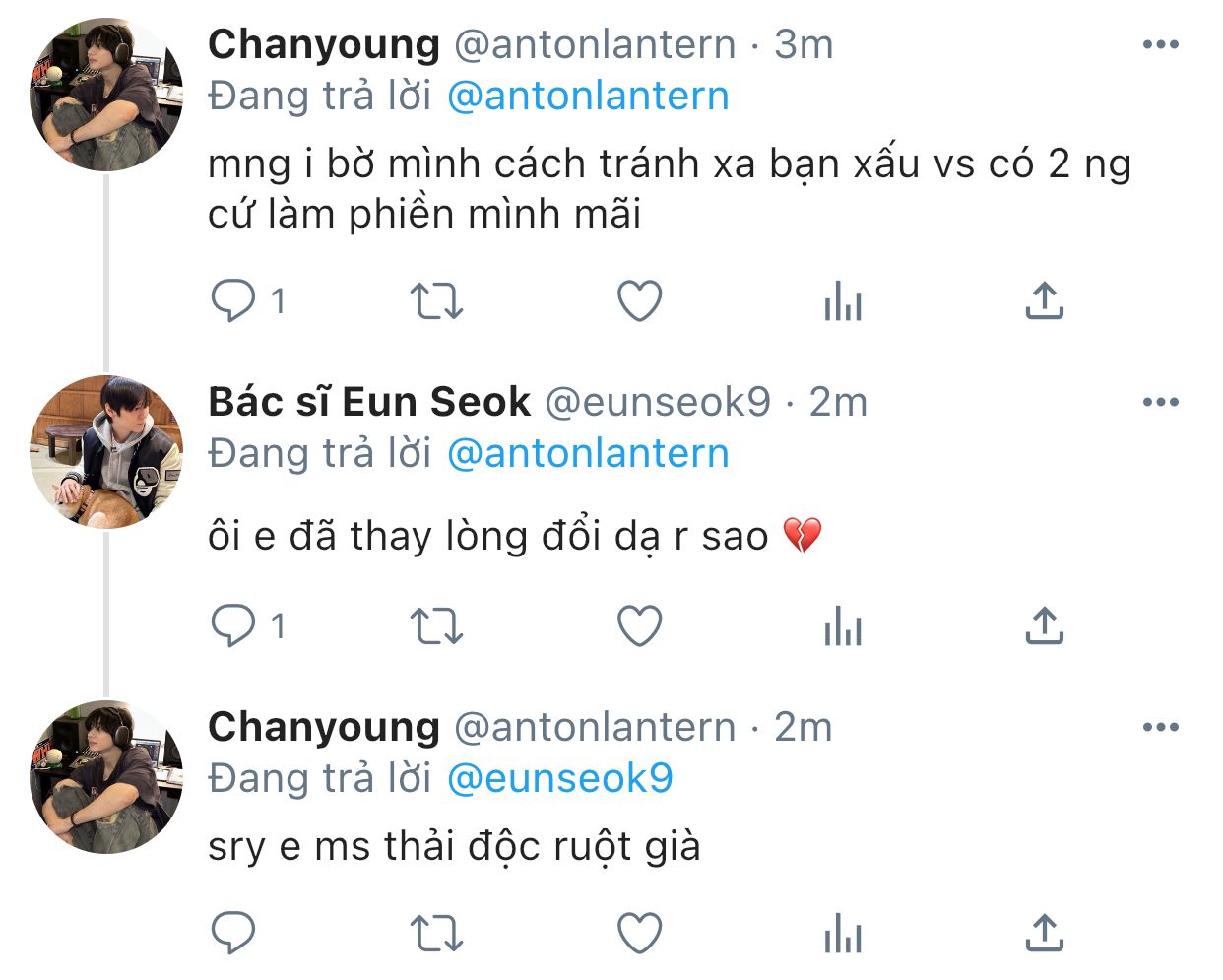Like Chanyoung's tweet about bạn xấu

639,301
